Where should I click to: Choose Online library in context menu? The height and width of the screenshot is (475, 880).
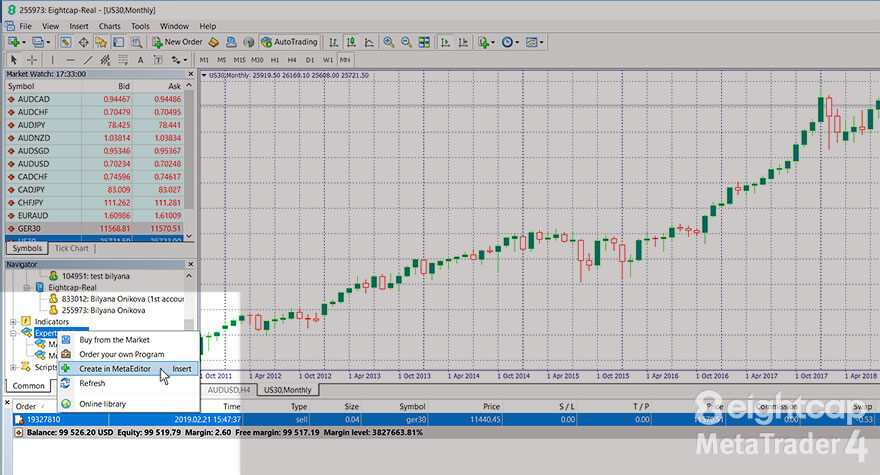point(129,404)
